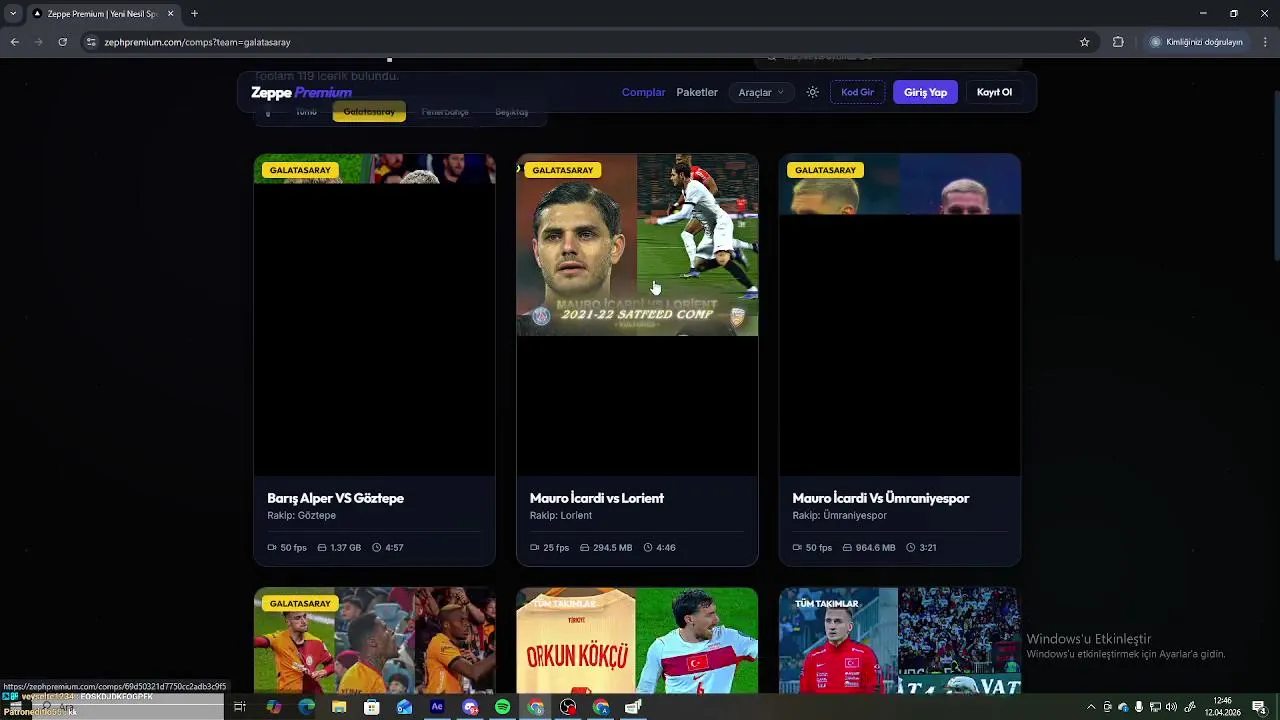Open the Barış Alper VS Göztepe card title
Screen dimensions: 1280x720
point(335,498)
